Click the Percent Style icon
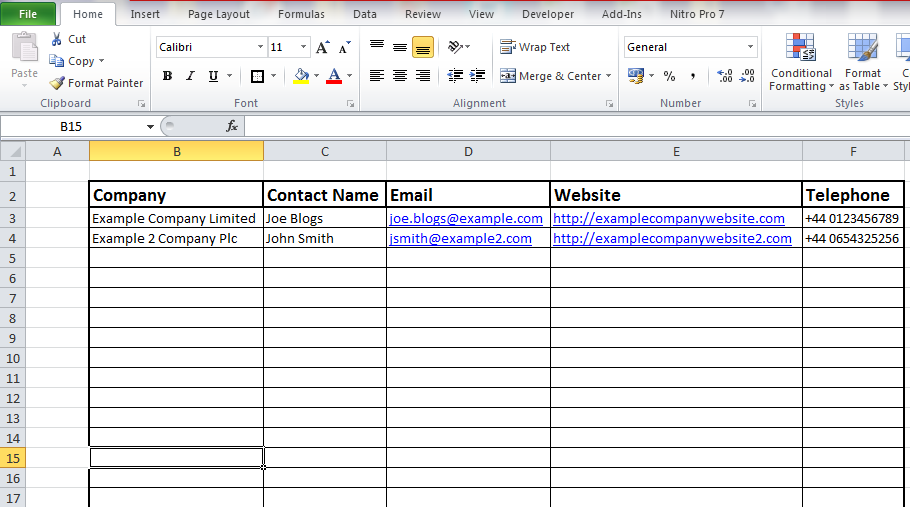910x507 pixels. pos(669,76)
